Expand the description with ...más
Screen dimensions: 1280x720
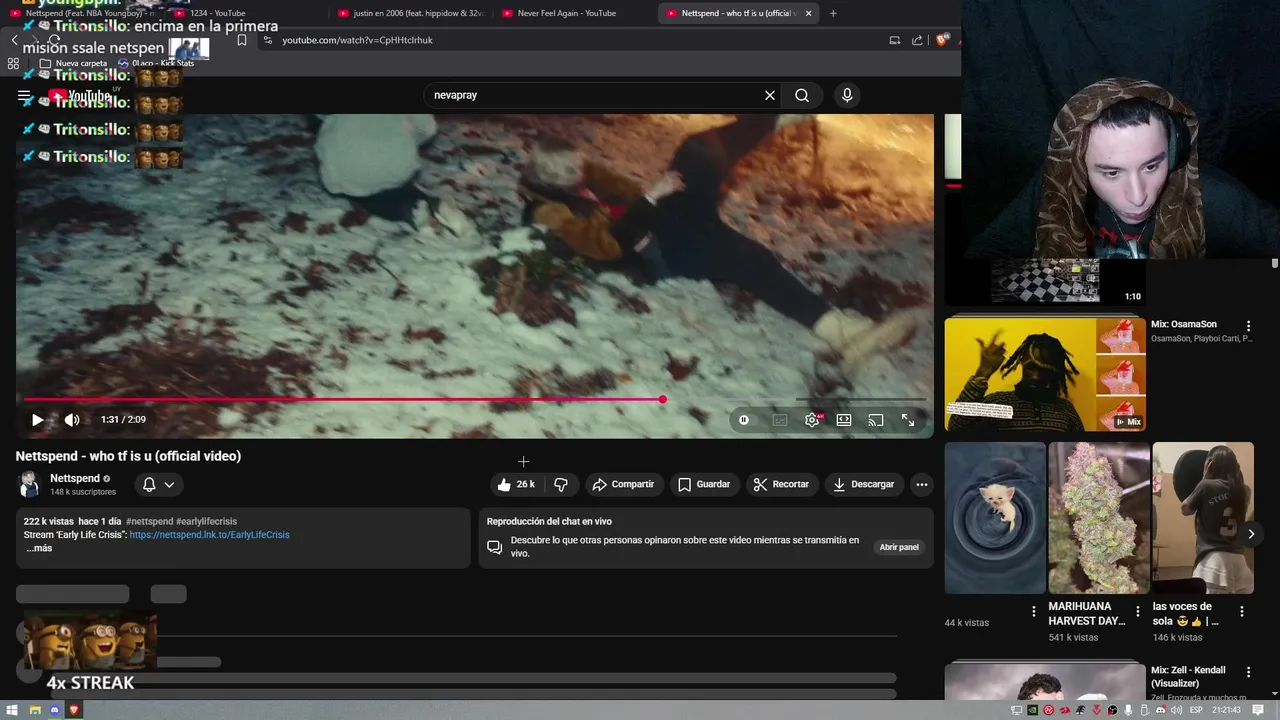39,548
